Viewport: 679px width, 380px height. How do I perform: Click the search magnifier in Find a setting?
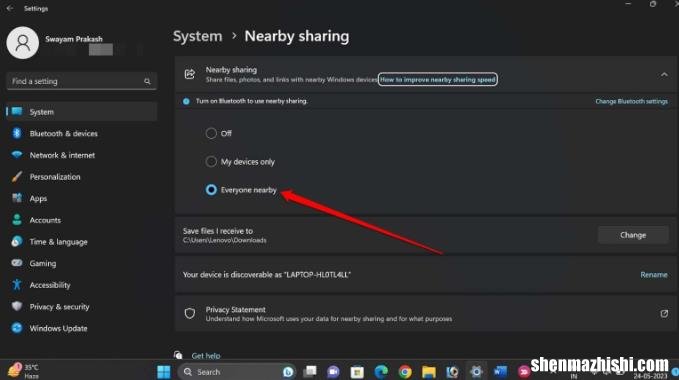click(x=147, y=81)
